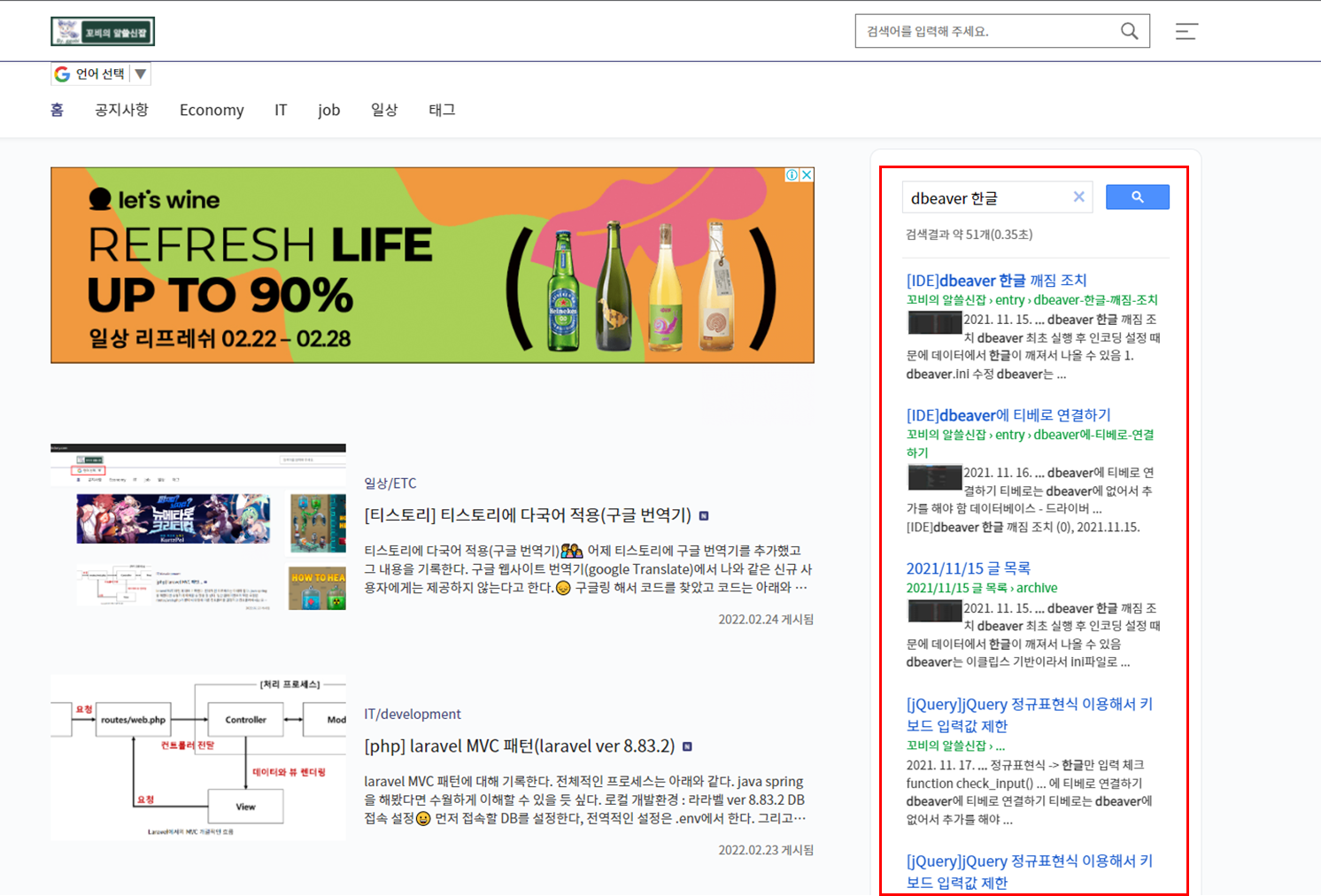The image size is (1321, 896).
Task: Go to the 홈 menu item
Action: click(58, 110)
